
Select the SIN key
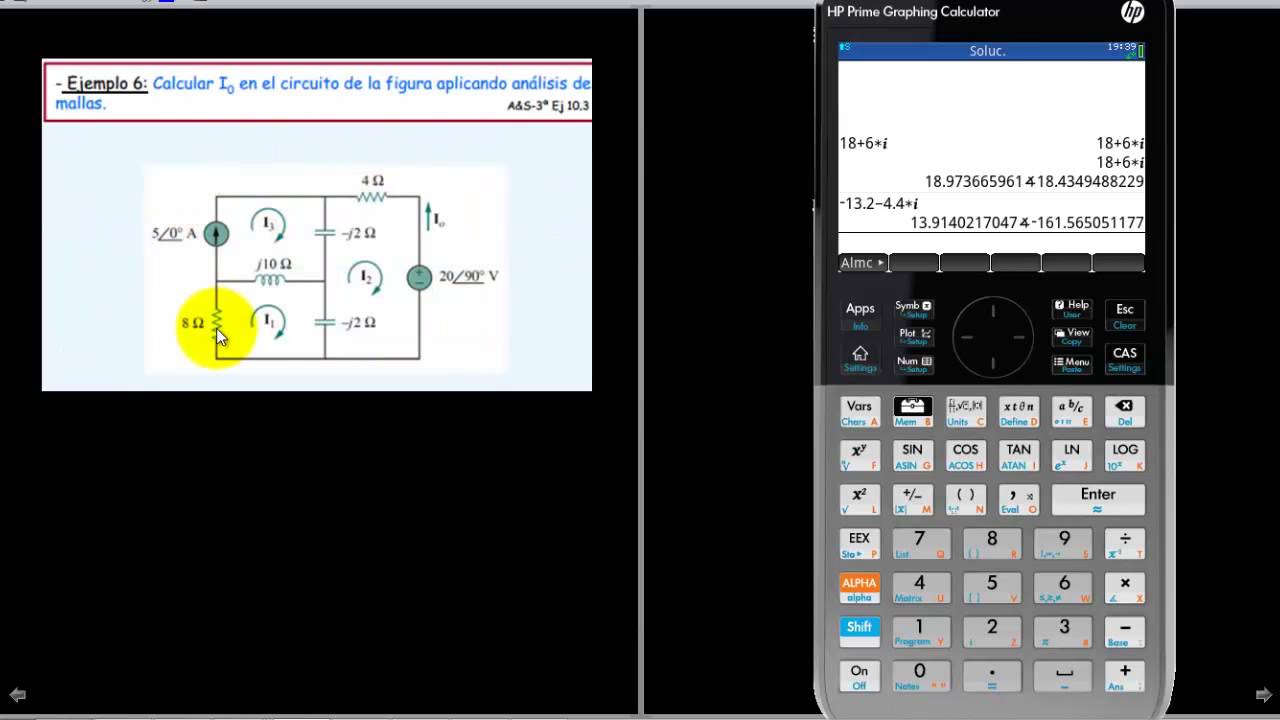click(912, 456)
